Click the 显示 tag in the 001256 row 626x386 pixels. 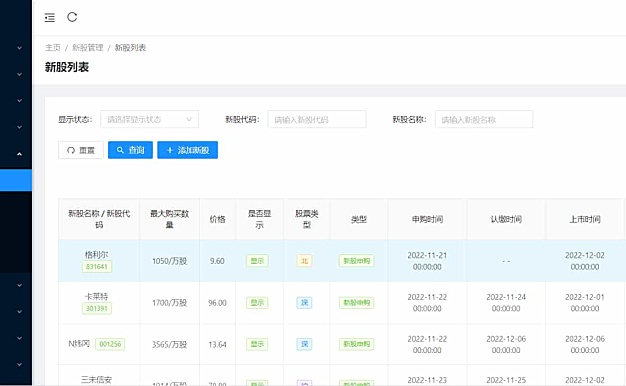pos(257,344)
